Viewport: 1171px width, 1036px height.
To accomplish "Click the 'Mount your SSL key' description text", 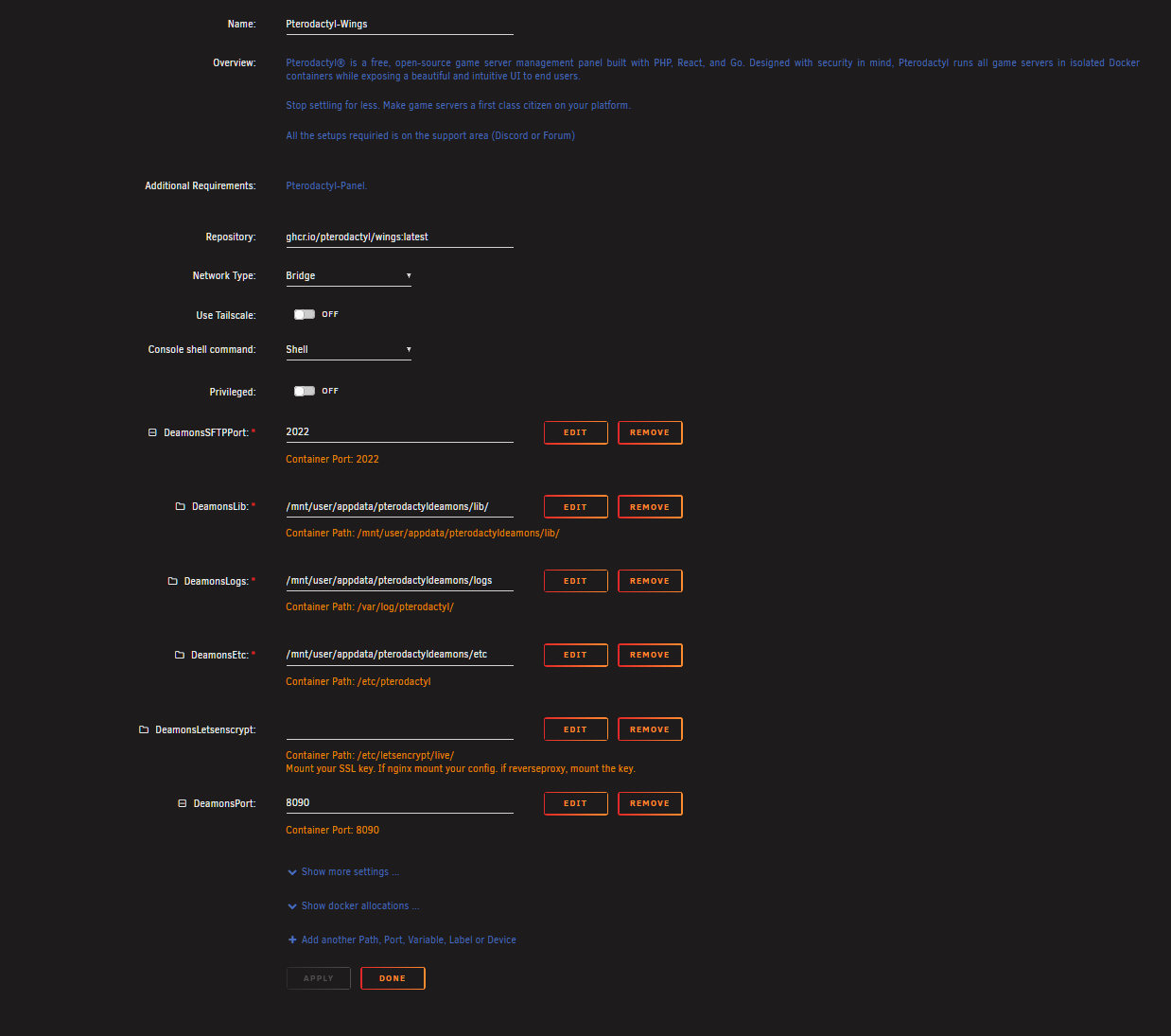I will (461, 768).
